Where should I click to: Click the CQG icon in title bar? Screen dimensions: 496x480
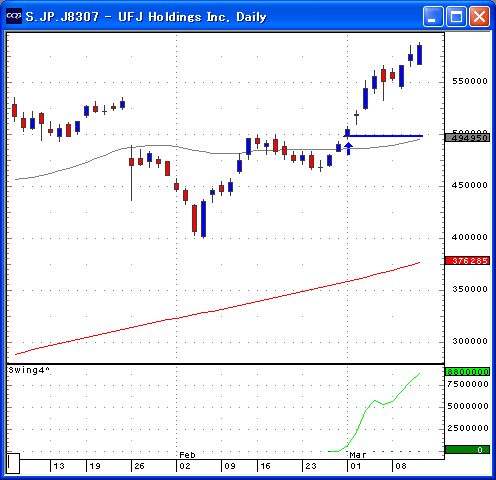[14, 16]
